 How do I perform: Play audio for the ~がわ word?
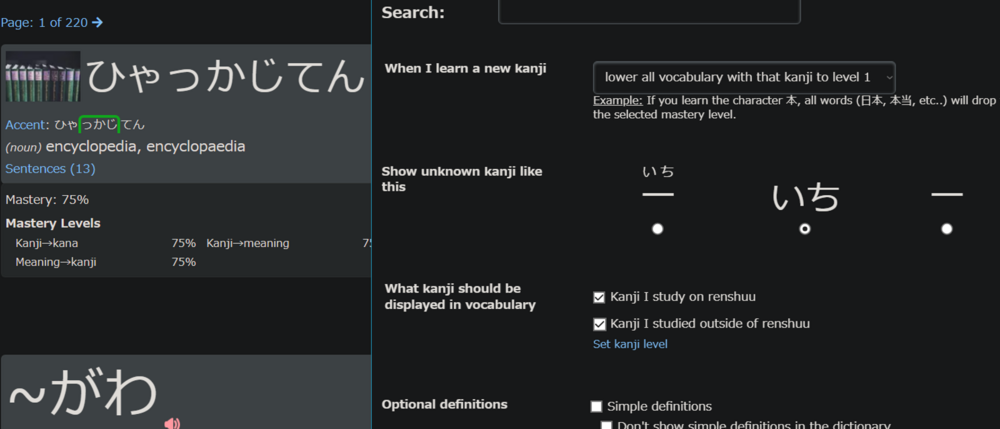172,423
